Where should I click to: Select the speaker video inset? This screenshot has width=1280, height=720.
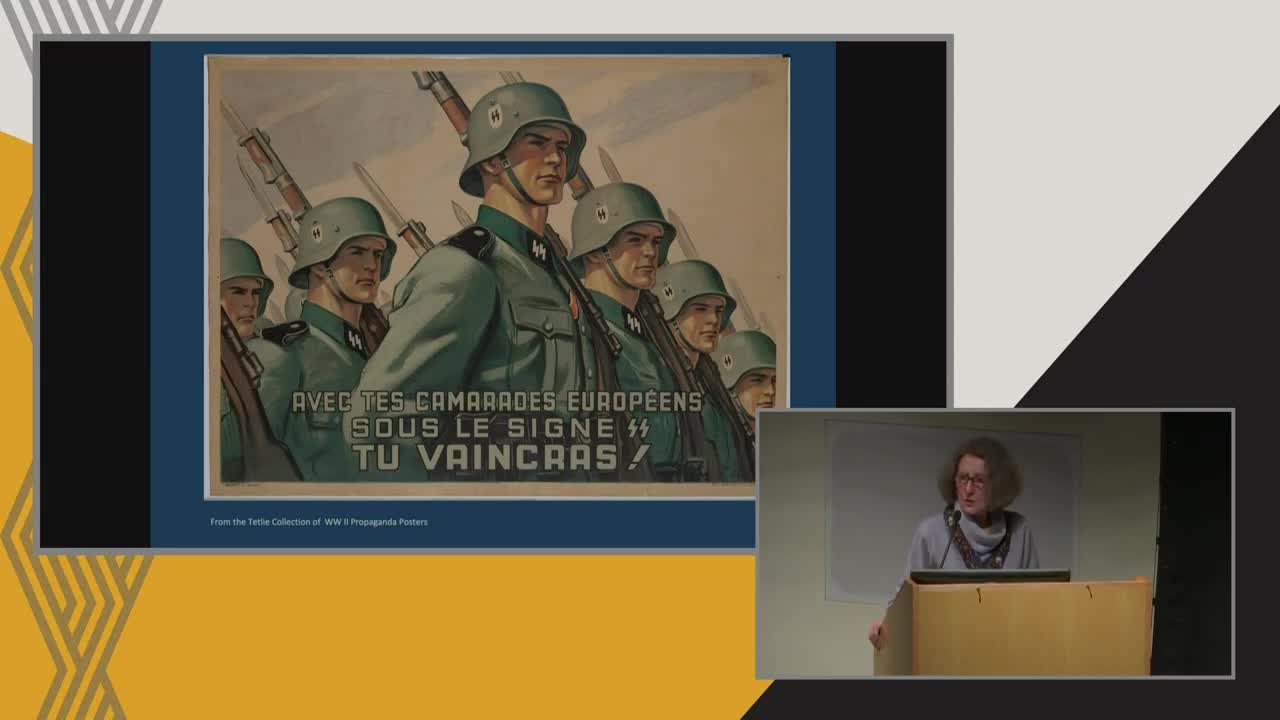[995, 543]
